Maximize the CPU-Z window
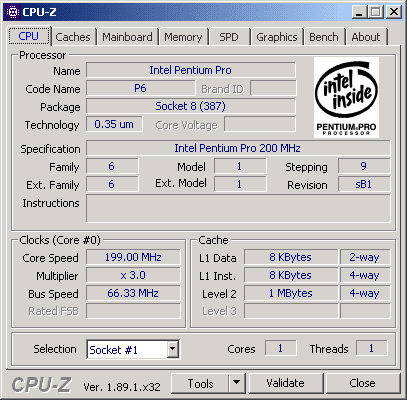This screenshot has height=400, width=407. [x=376, y=12]
